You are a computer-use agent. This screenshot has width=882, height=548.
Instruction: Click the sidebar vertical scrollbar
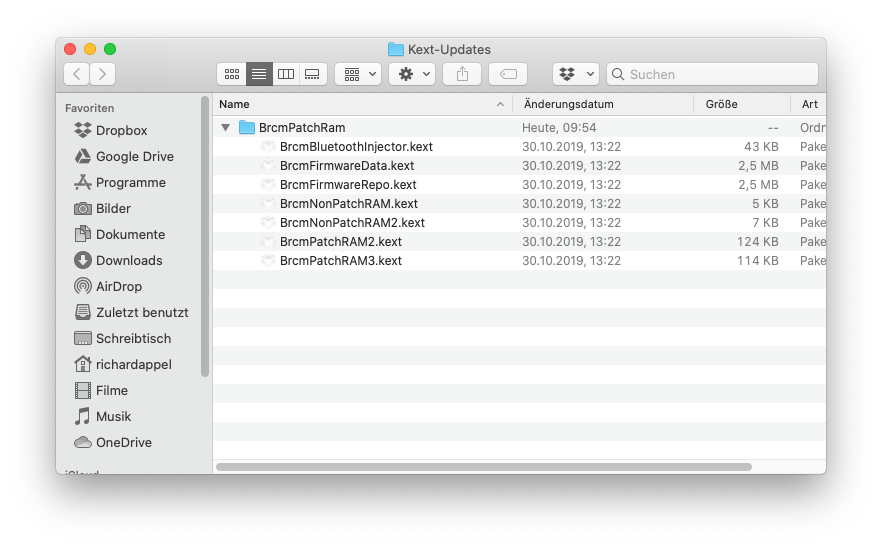coord(205,236)
